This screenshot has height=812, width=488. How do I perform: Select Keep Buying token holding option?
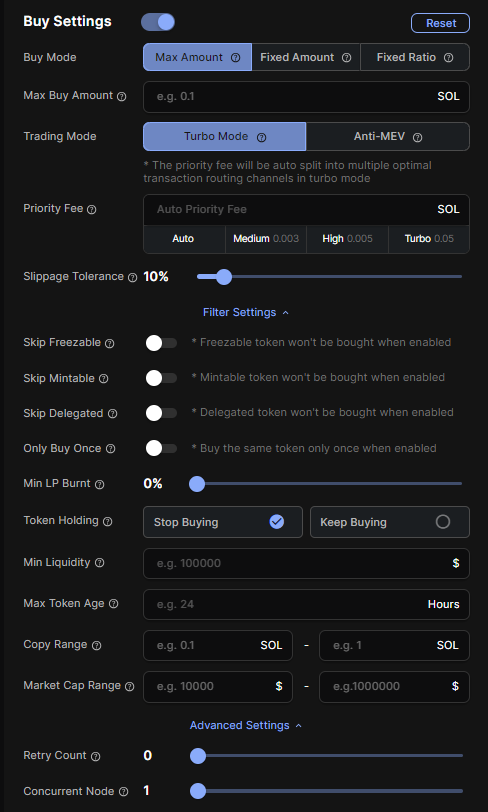click(390, 522)
